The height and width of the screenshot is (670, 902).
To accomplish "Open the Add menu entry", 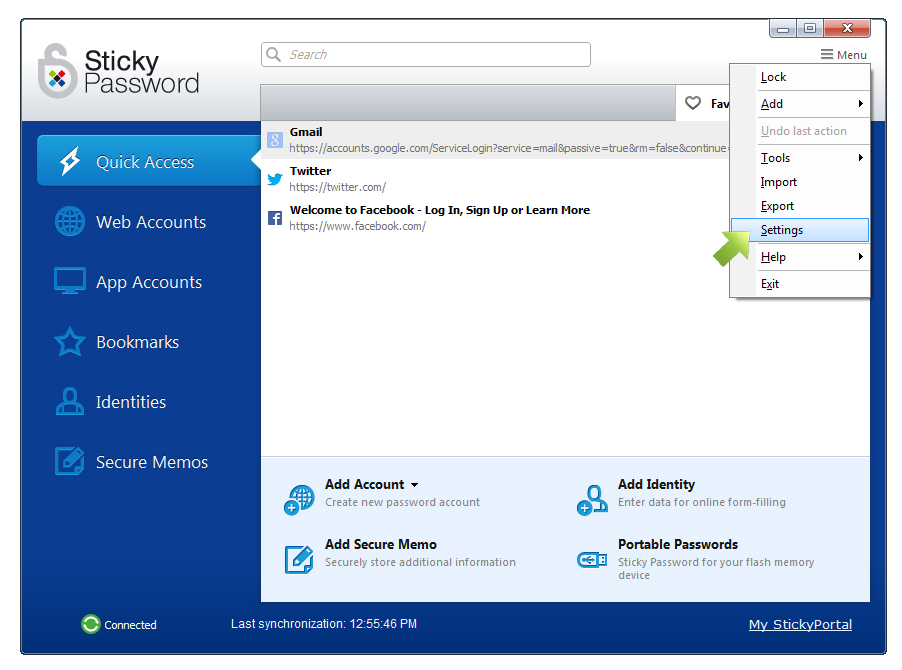I will (x=800, y=104).
